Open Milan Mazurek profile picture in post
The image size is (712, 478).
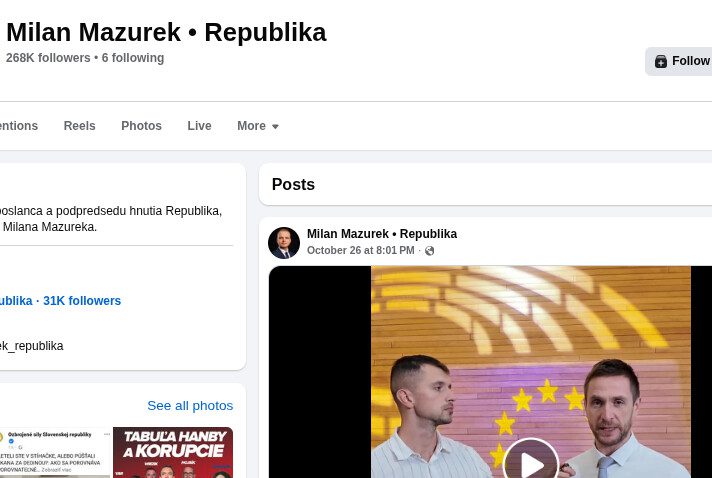point(284,243)
